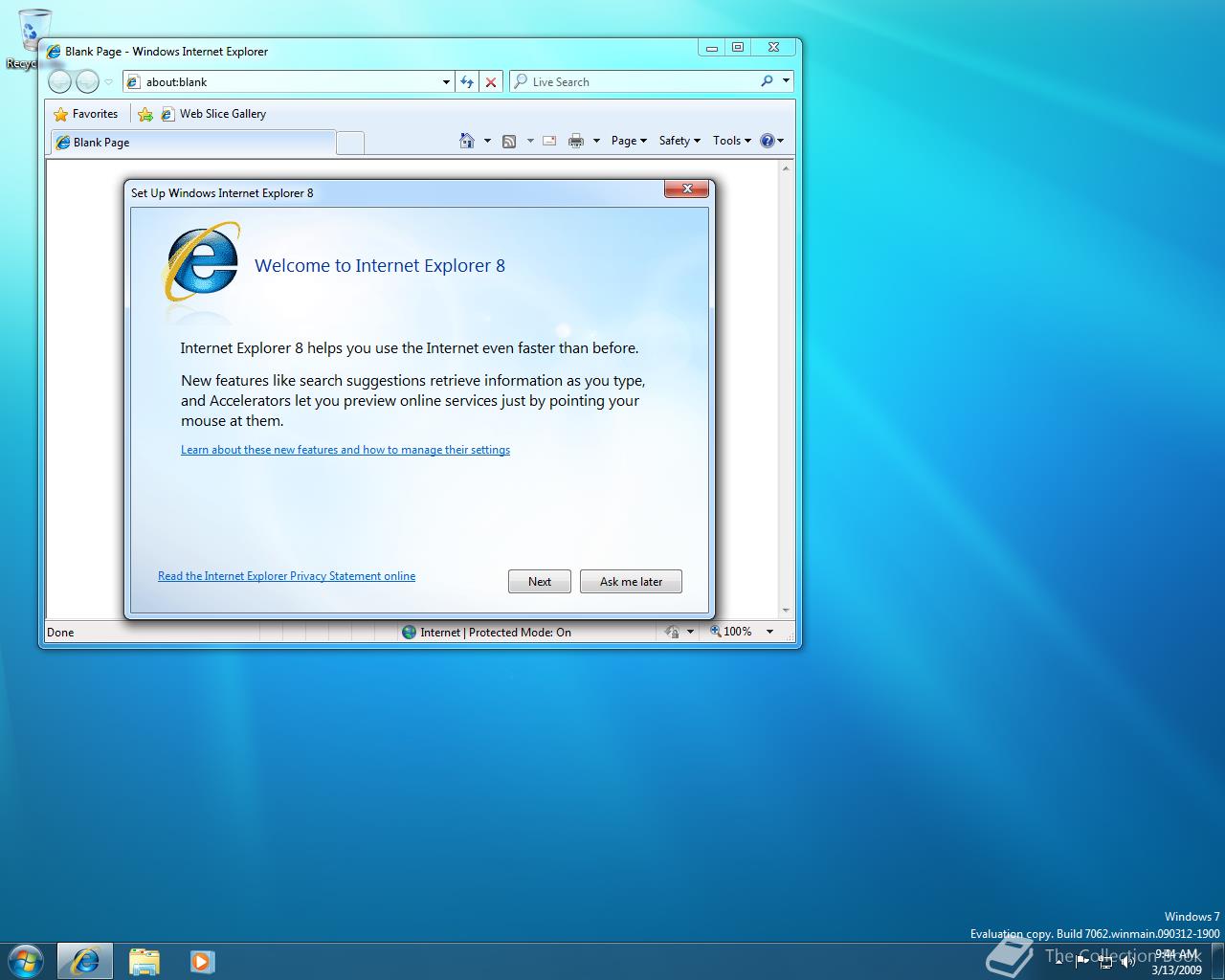Open the Web Slice Gallery link
The height and width of the screenshot is (980, 1225).
tap(214, 114)
